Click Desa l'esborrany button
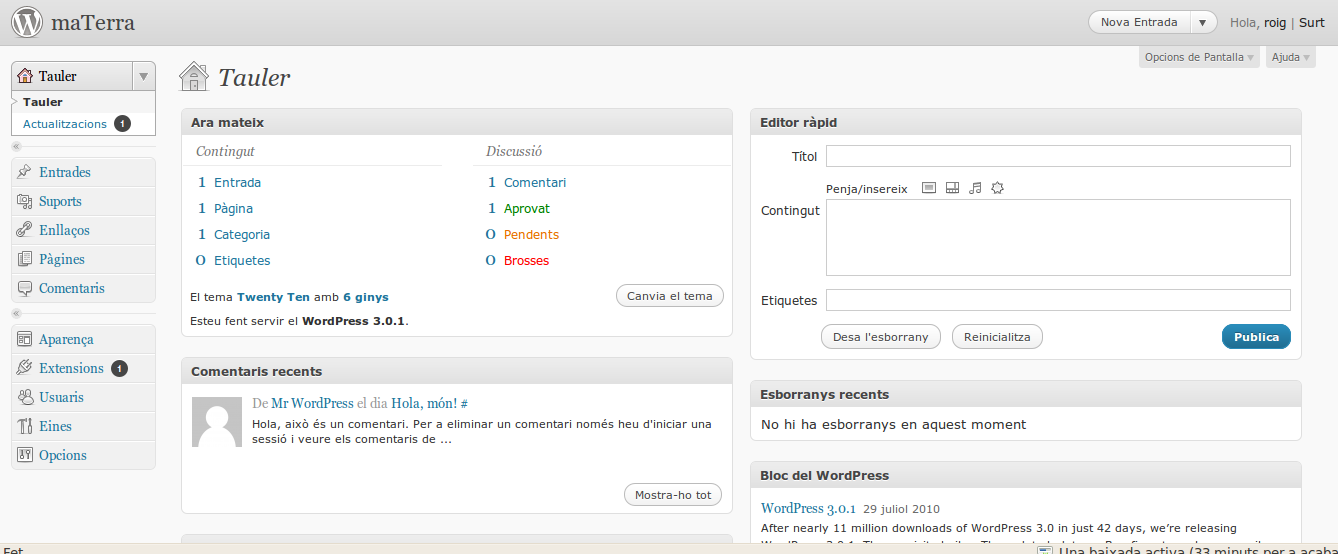Image resolution: width=1338 pixels, height=554 pixels. click(x=880, y=337)
